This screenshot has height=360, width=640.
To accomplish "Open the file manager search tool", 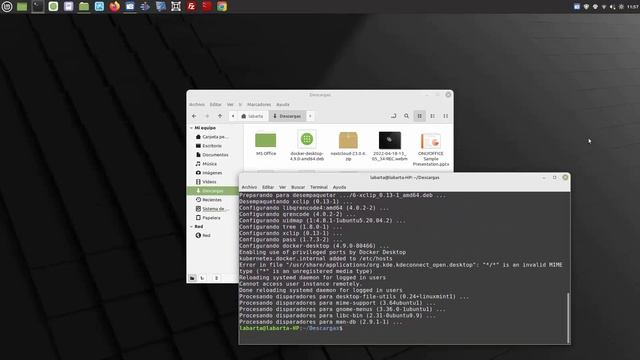I will tap(407, 116).
